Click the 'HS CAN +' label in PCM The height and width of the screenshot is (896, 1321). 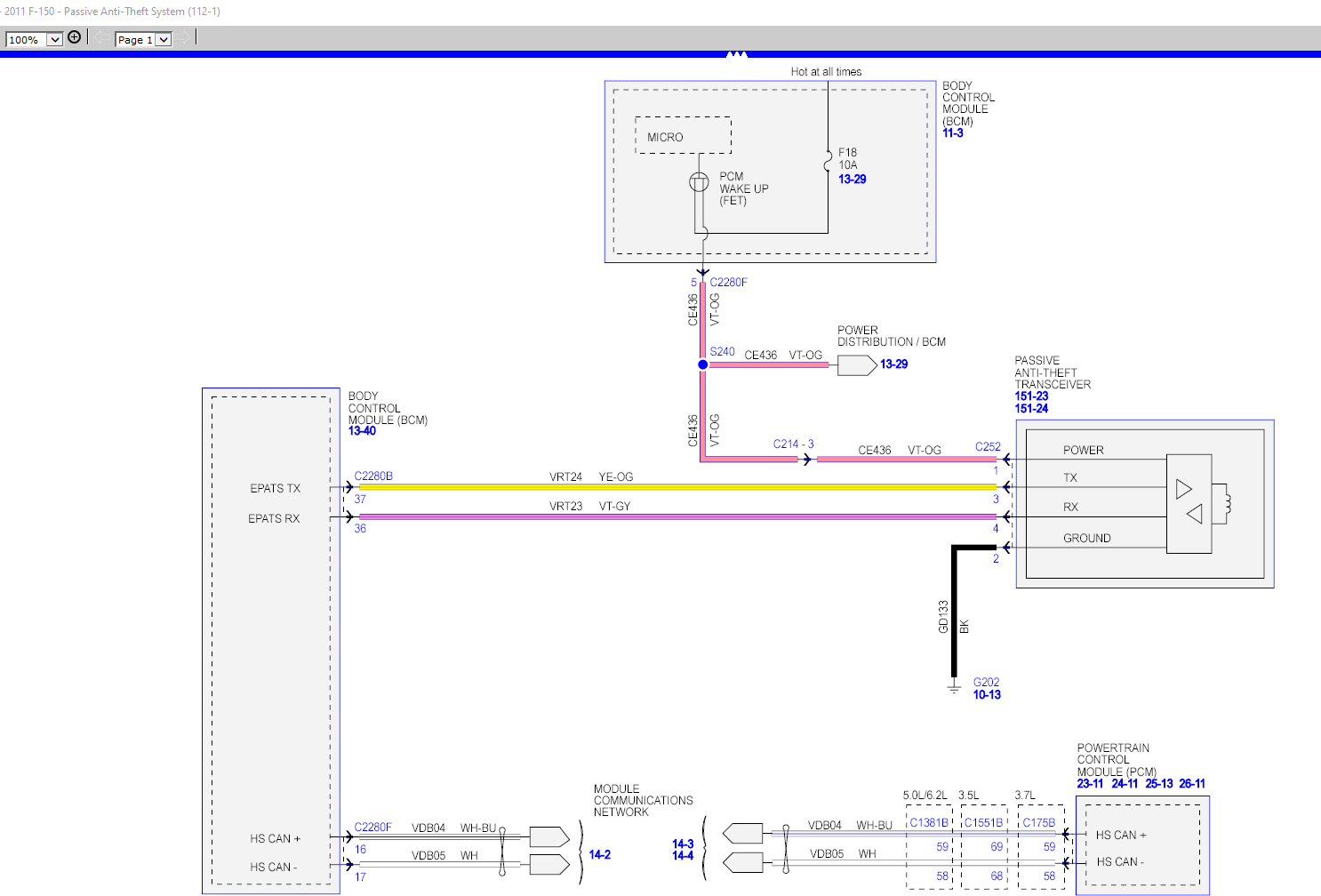click(x=1121, y=836)
